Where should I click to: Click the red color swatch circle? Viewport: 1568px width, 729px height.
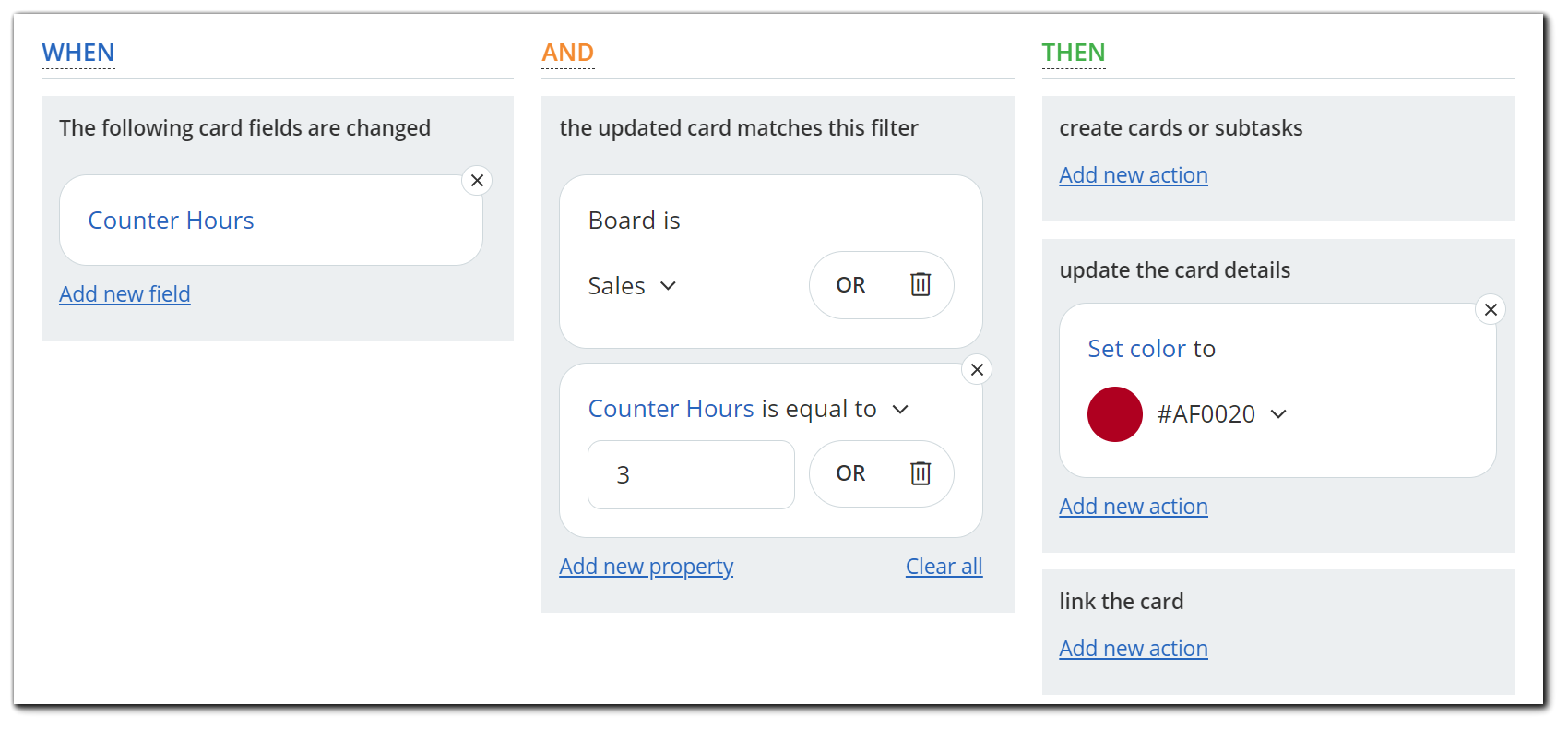pos(1115,414)
